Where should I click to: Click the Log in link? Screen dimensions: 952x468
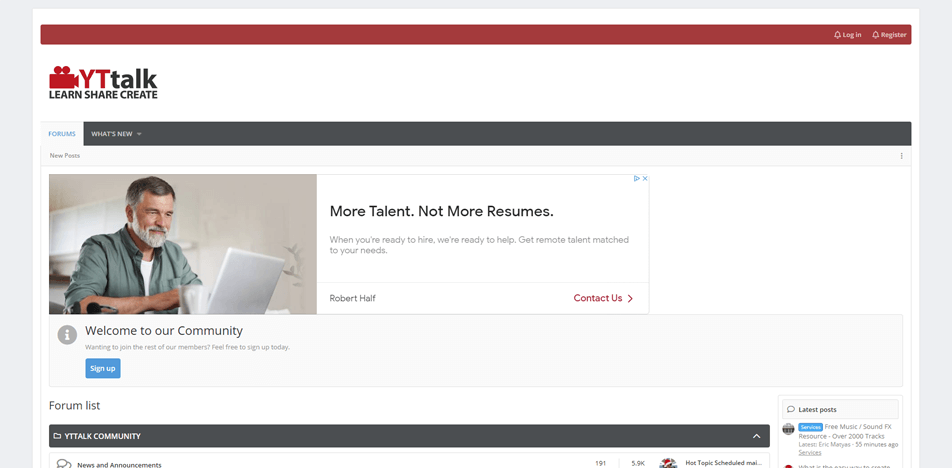(x=848, y=35)
